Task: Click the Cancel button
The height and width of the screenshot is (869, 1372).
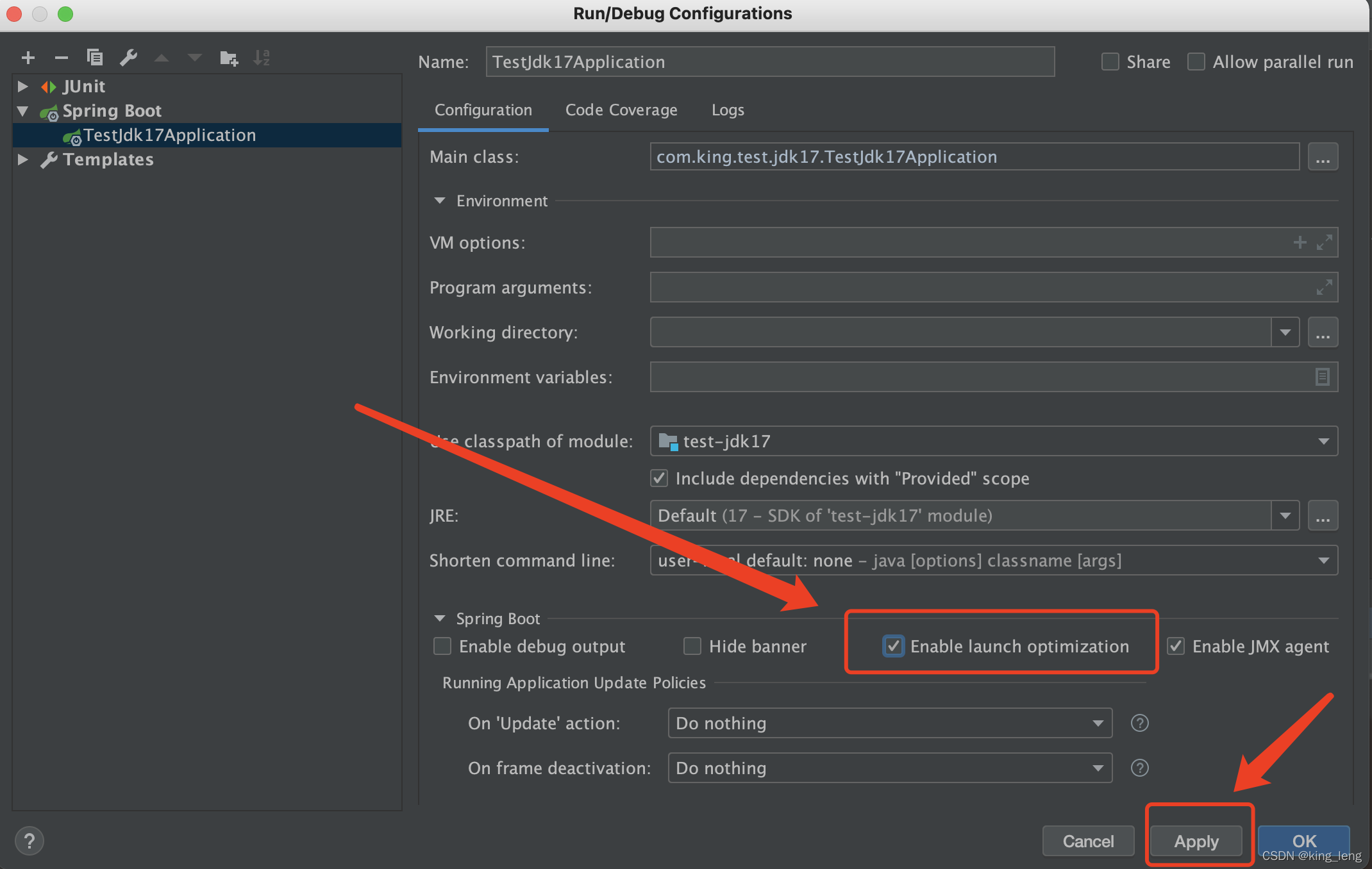Action: tap(1088, 841)
